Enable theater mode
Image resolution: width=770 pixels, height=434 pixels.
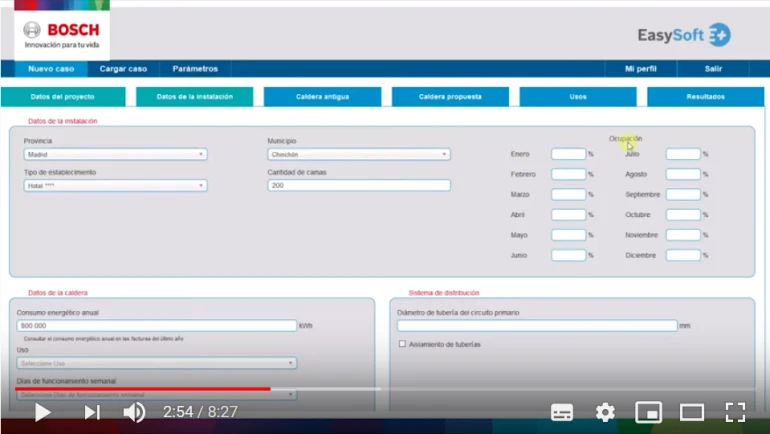691,412
